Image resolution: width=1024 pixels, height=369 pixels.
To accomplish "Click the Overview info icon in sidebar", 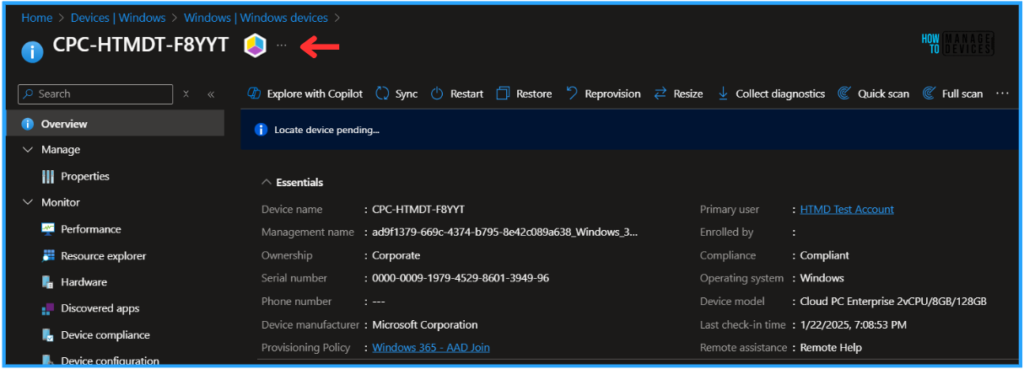I will pyautogui.click(x=27, y=124).
